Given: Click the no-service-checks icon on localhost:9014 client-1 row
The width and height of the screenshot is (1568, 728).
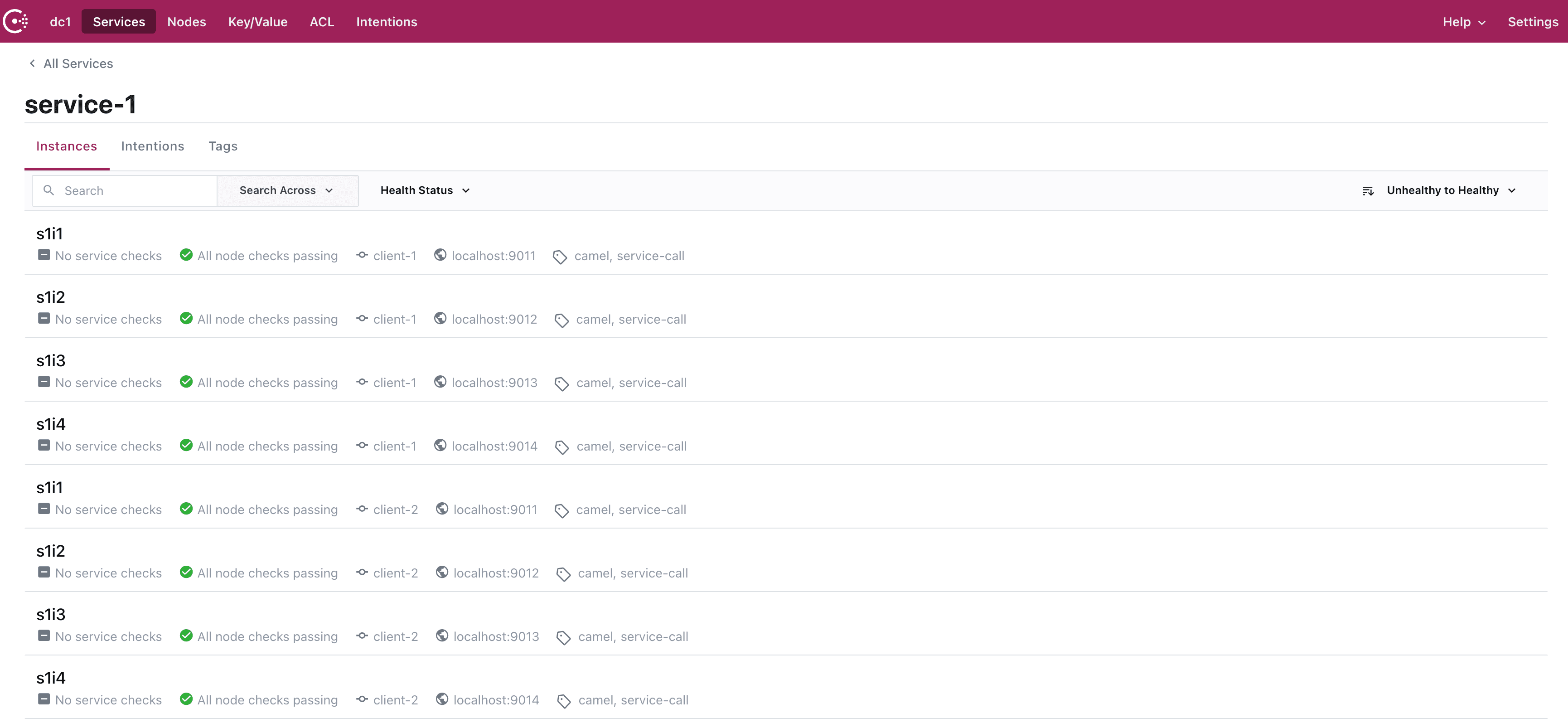Looking at the screenshot, I should pos(44,446).
